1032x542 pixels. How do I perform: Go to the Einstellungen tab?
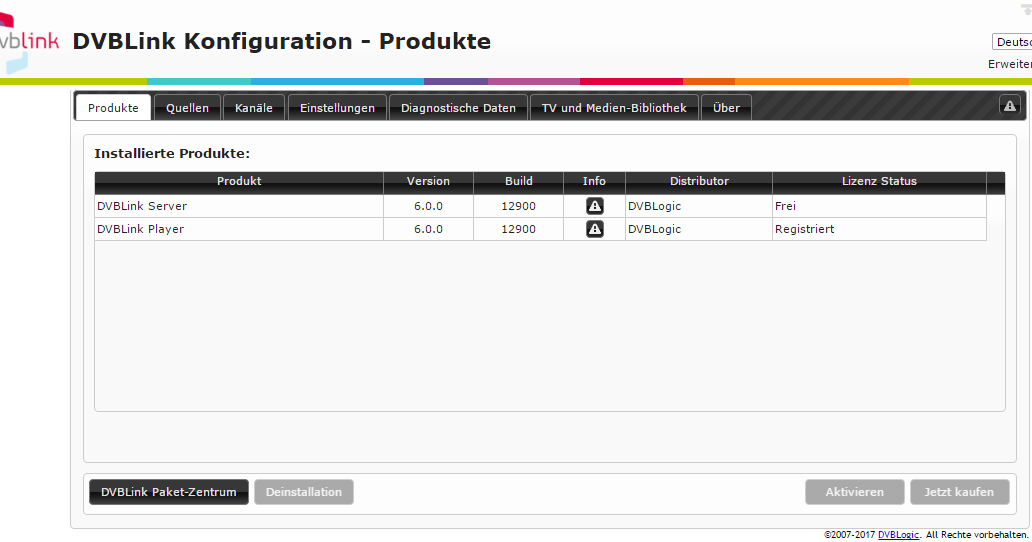click(x=337, y=108)
